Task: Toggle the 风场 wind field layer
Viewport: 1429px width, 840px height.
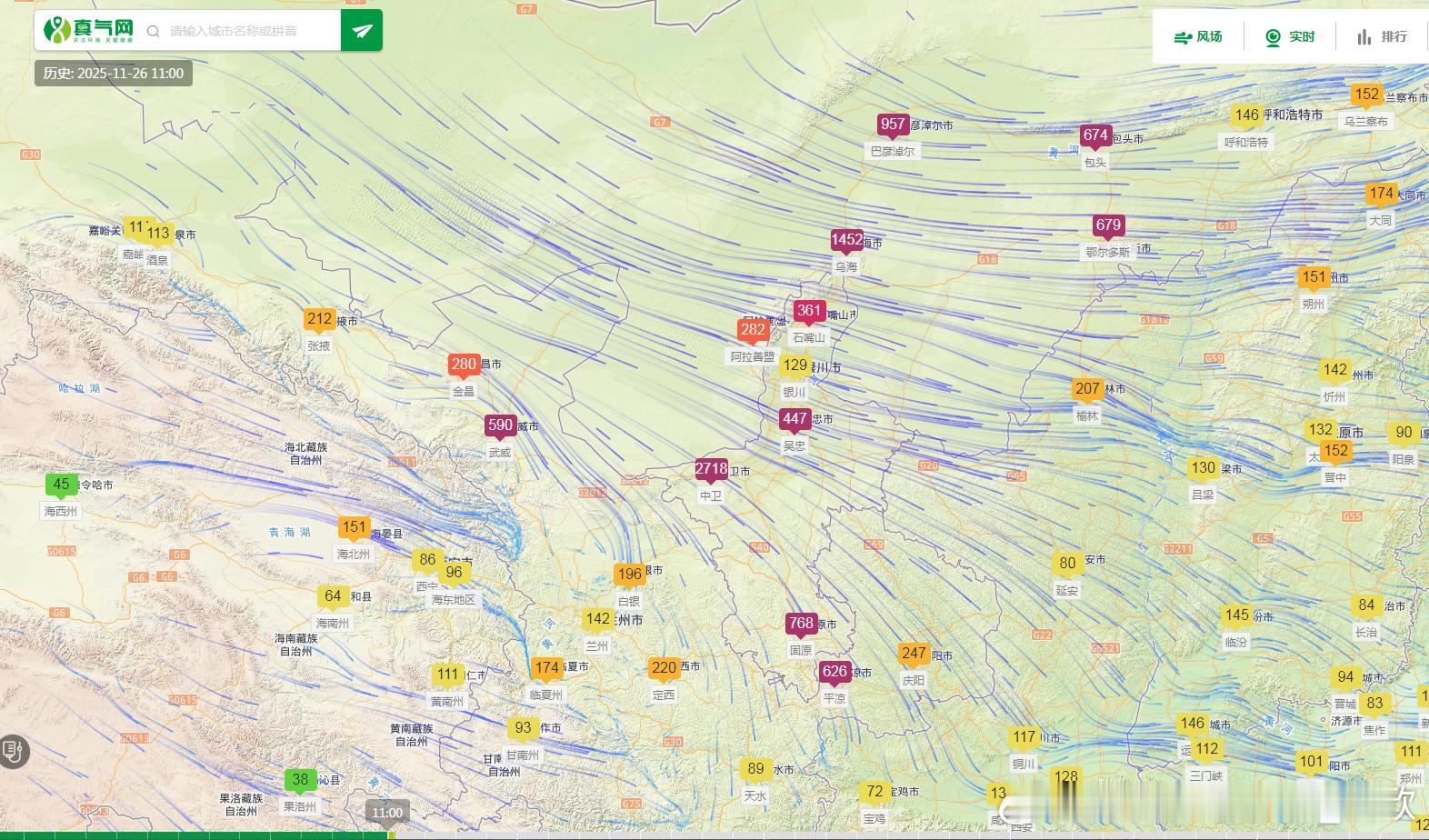Action: [x=1198, y=37]
